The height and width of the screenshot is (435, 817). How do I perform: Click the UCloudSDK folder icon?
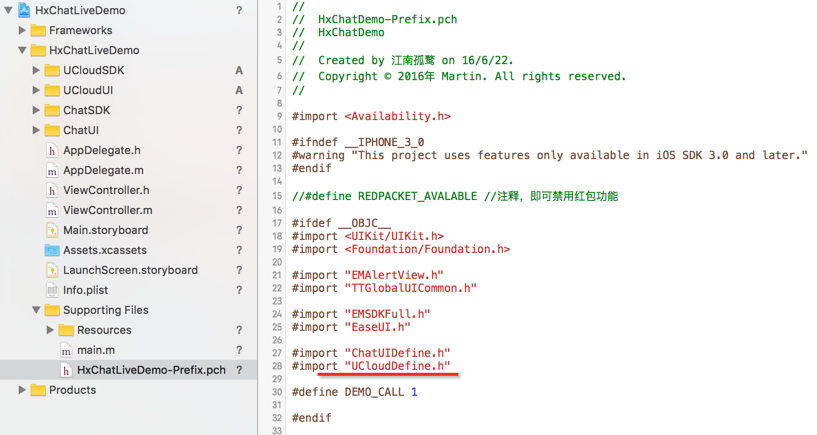[x=52, y=70]
